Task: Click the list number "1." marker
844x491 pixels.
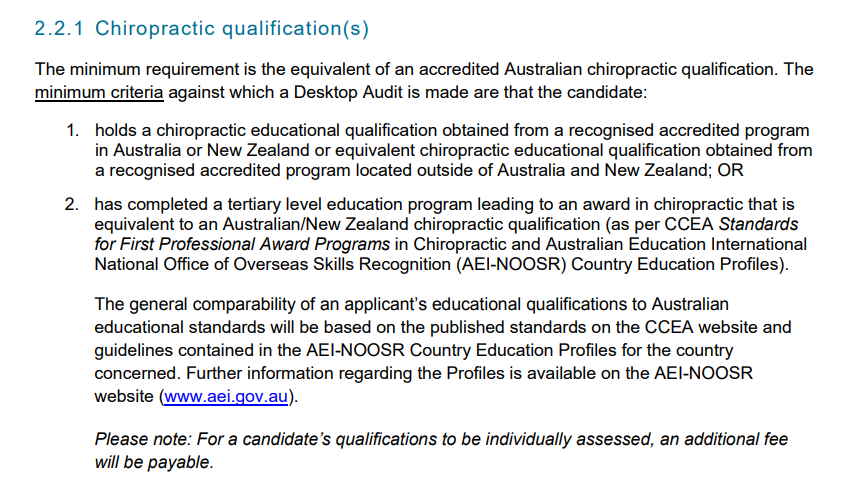Action: (73, 130)
